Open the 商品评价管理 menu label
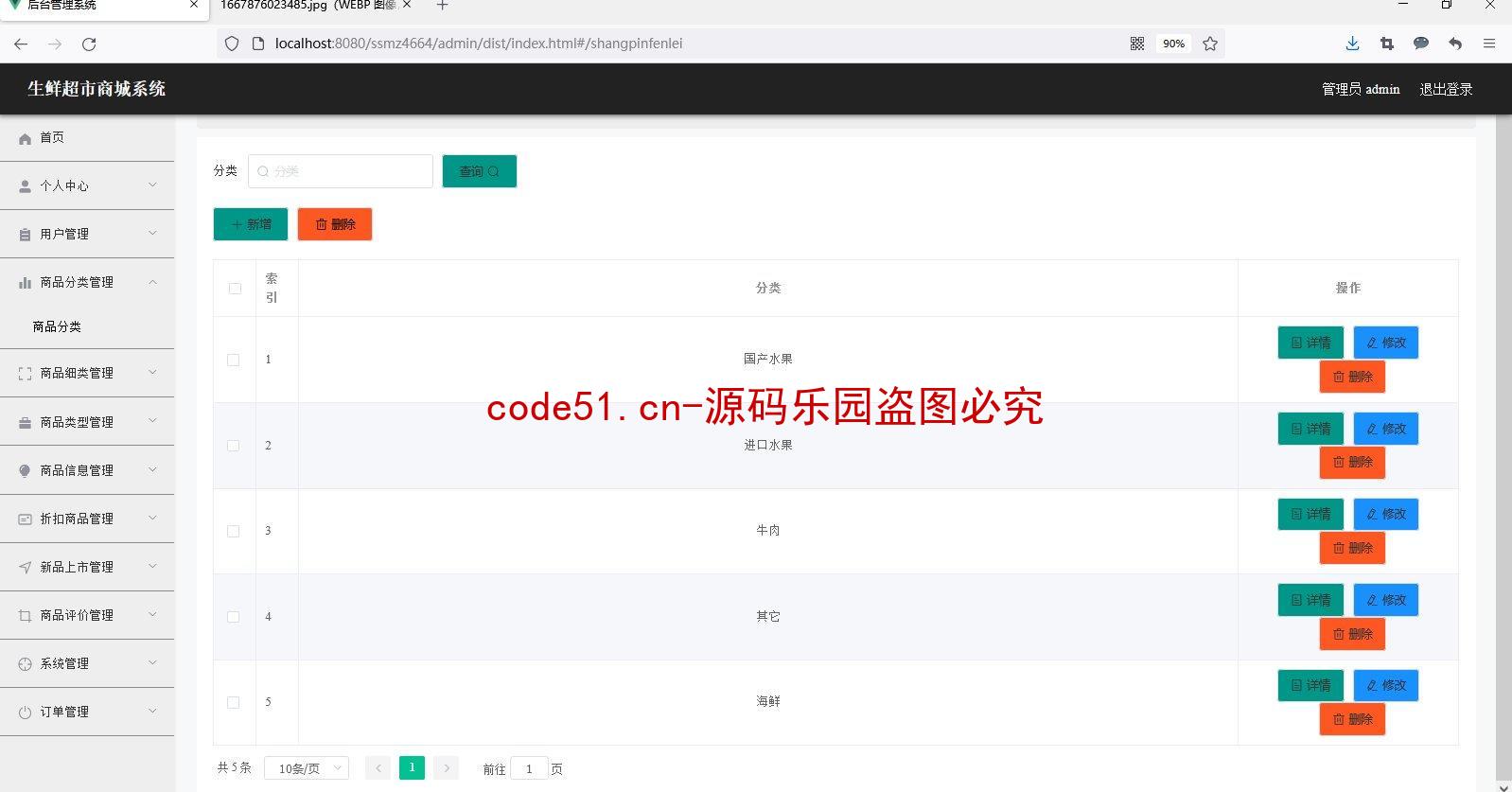This screenshot has height=792, width=1512. [x=77, y=616]
